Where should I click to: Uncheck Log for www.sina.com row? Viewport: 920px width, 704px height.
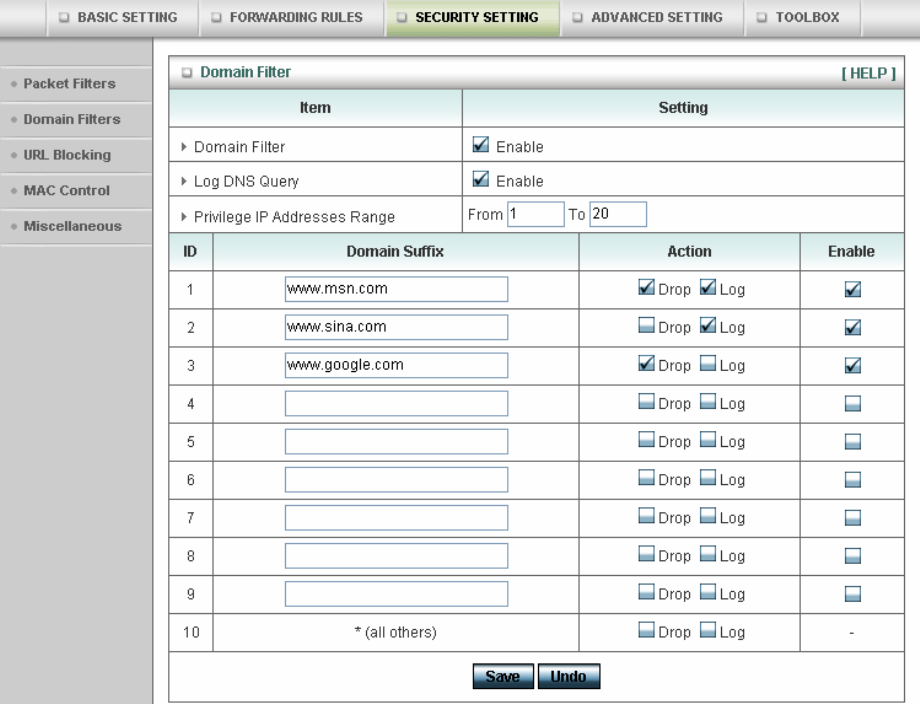pyautogui.click(x=708, y=325)
